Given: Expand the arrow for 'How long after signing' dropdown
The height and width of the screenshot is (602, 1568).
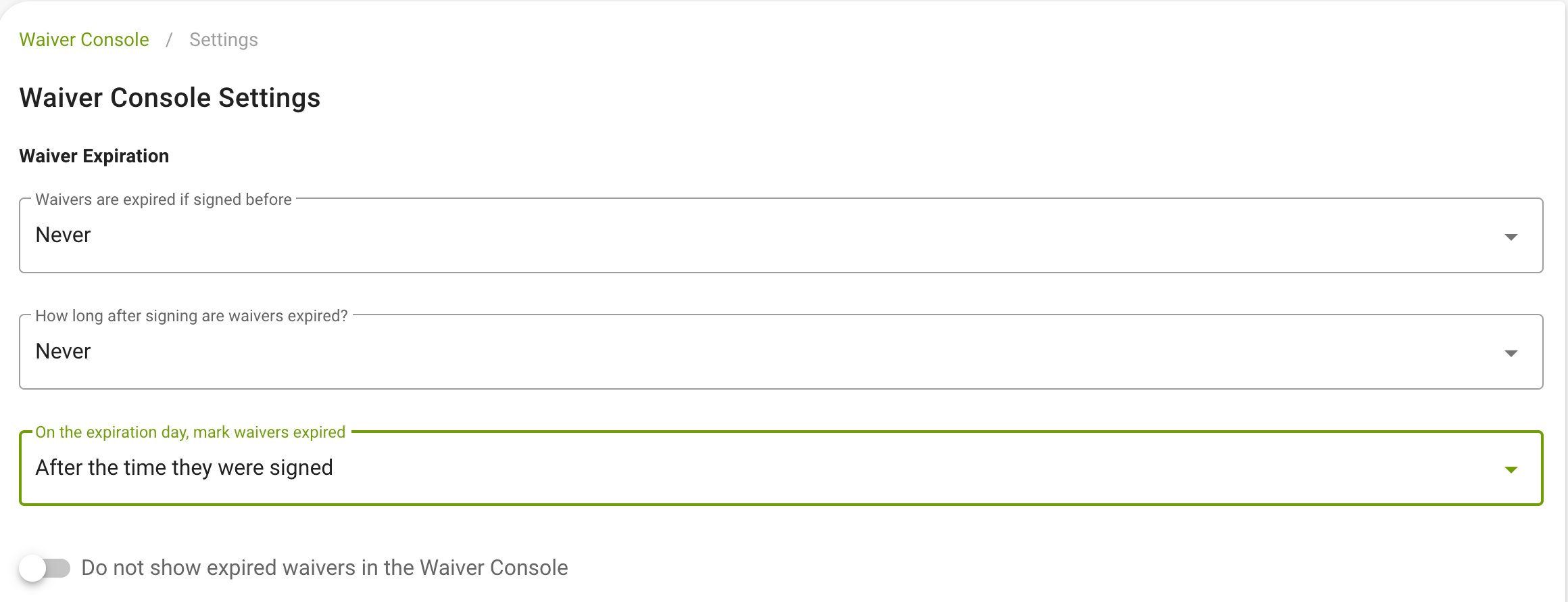Looking at the screenshot, I should pyautogui.click(x=1511, y=353).
